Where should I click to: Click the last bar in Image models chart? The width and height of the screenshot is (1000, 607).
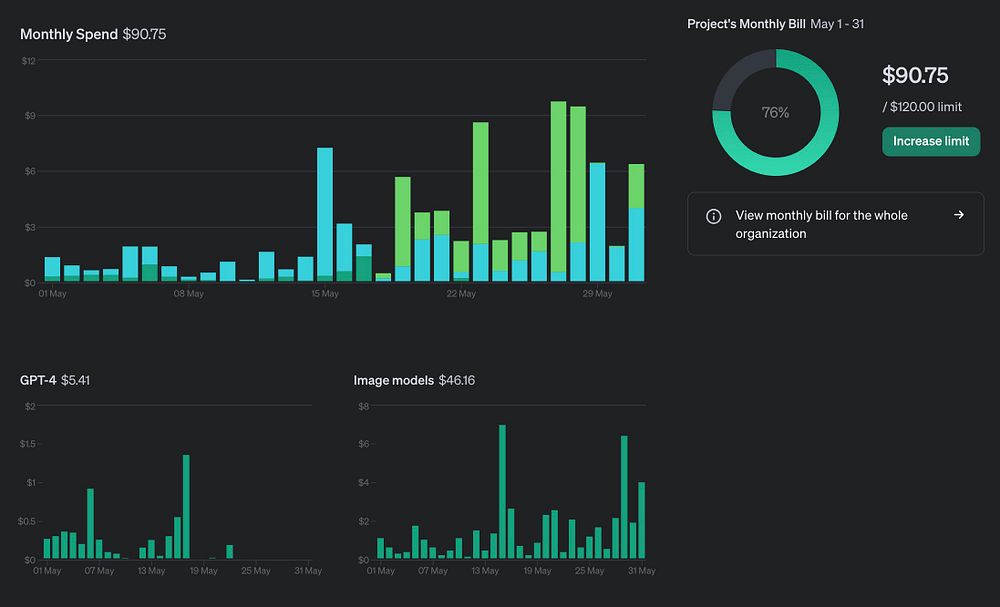[x=642, y=520]
